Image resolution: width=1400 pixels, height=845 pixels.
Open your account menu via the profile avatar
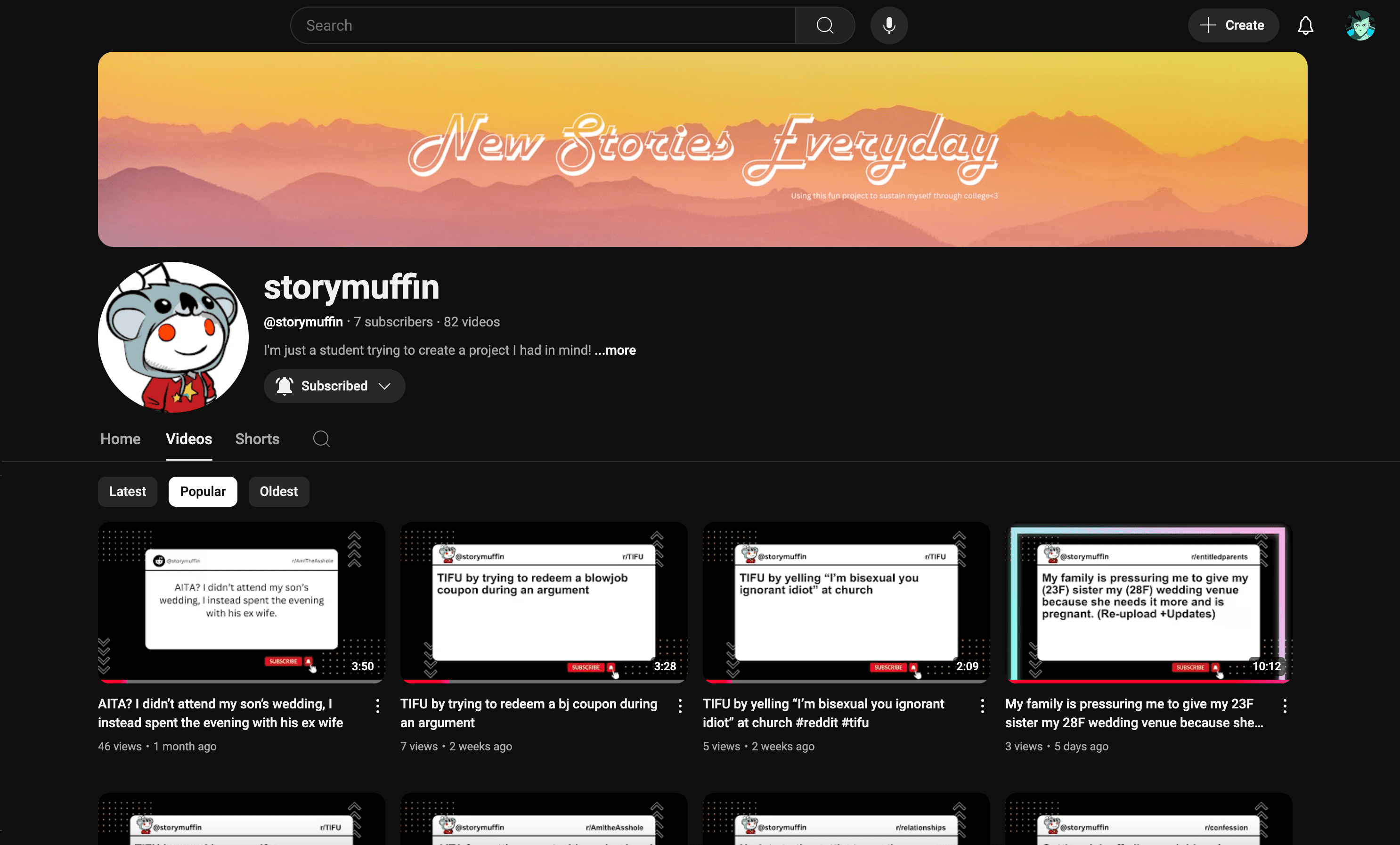pos(1360,25)
